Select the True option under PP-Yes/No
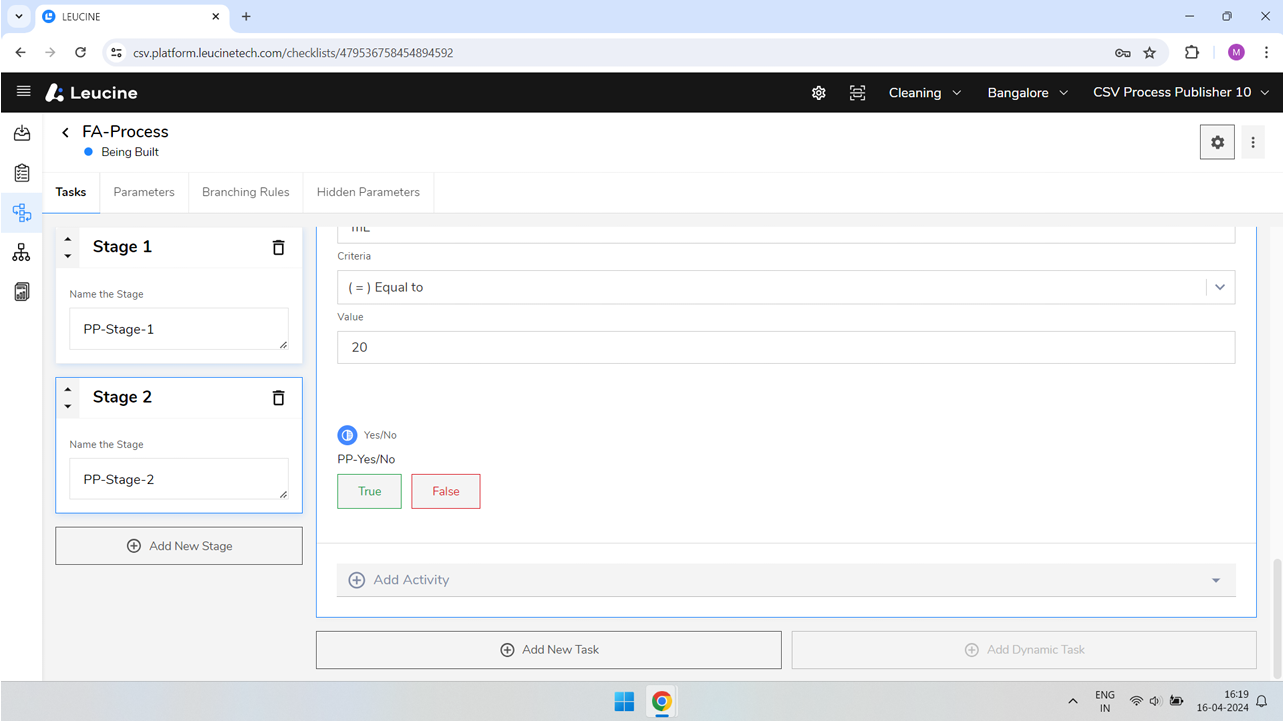The height and width of the screenshot is (721, 1283). (369, 491)
